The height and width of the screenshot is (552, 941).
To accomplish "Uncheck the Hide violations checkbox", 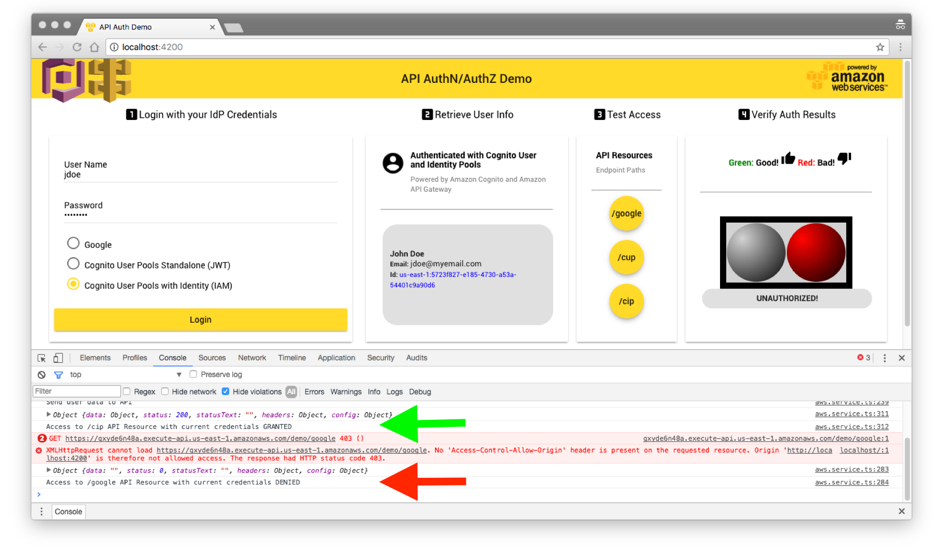I will 226,391.
